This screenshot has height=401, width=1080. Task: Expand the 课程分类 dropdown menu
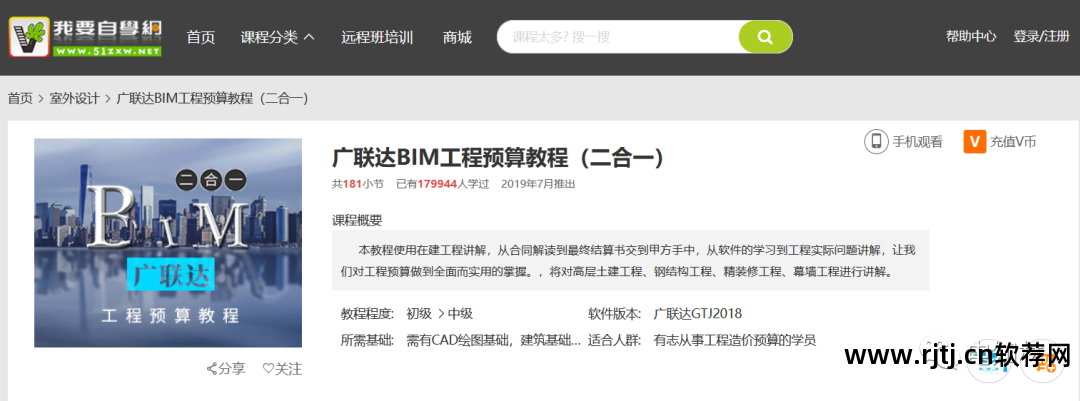[277, 37]
